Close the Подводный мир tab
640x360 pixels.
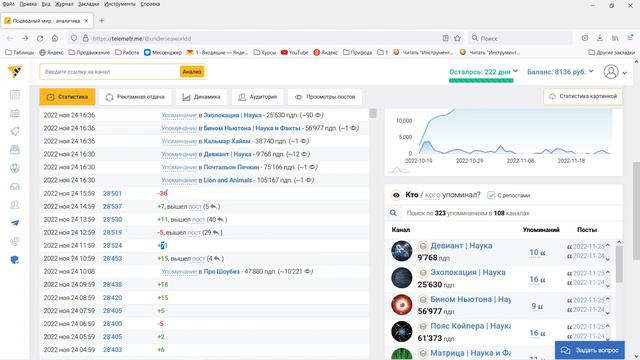coord(86,20)
